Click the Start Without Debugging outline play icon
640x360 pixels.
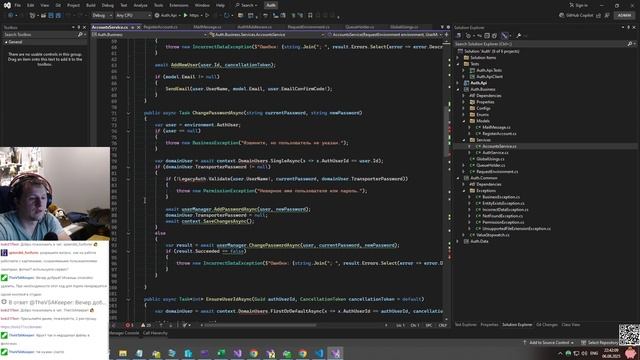click(x=207, y=16)
